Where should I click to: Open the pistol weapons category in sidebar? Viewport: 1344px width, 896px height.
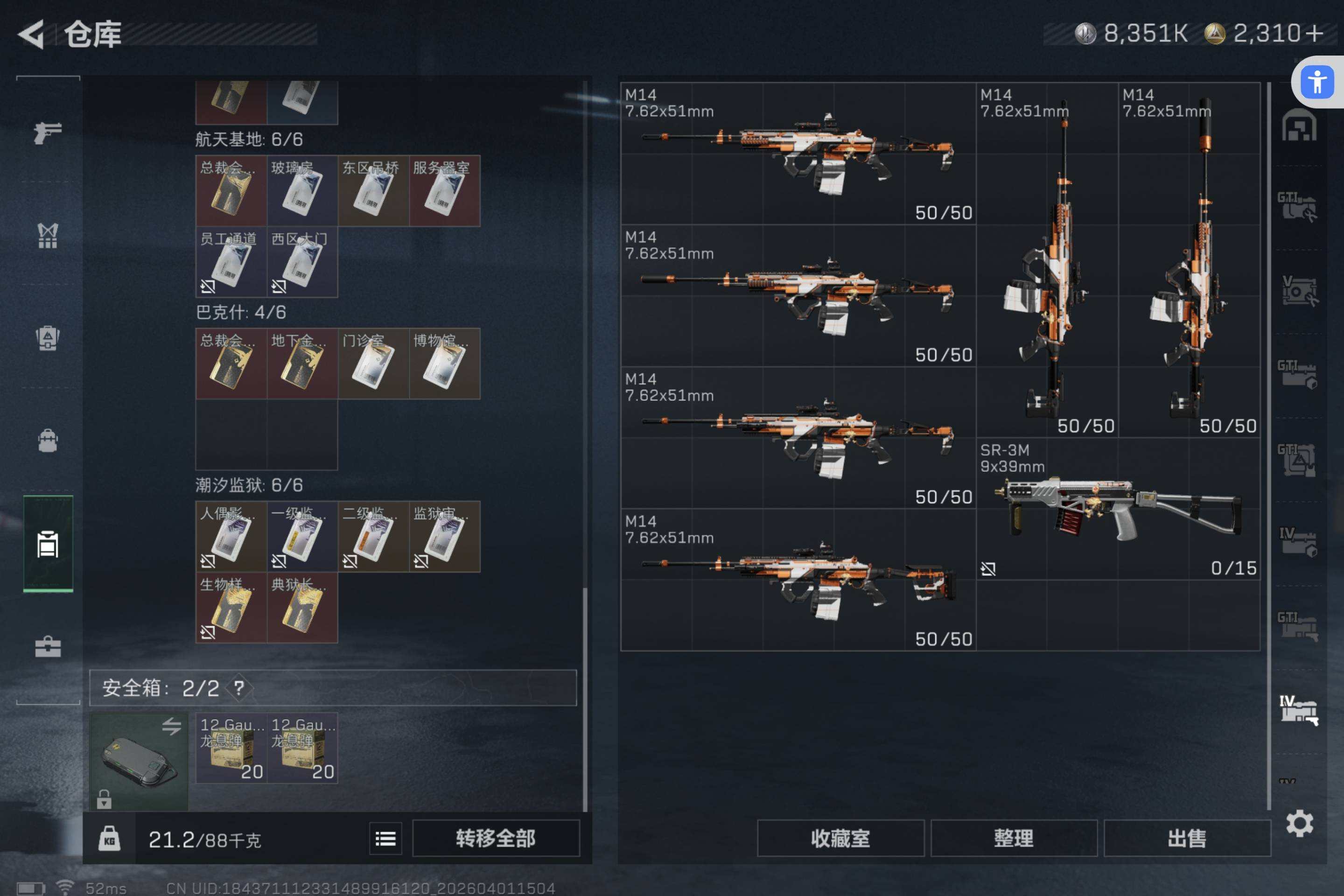[48, 133]
